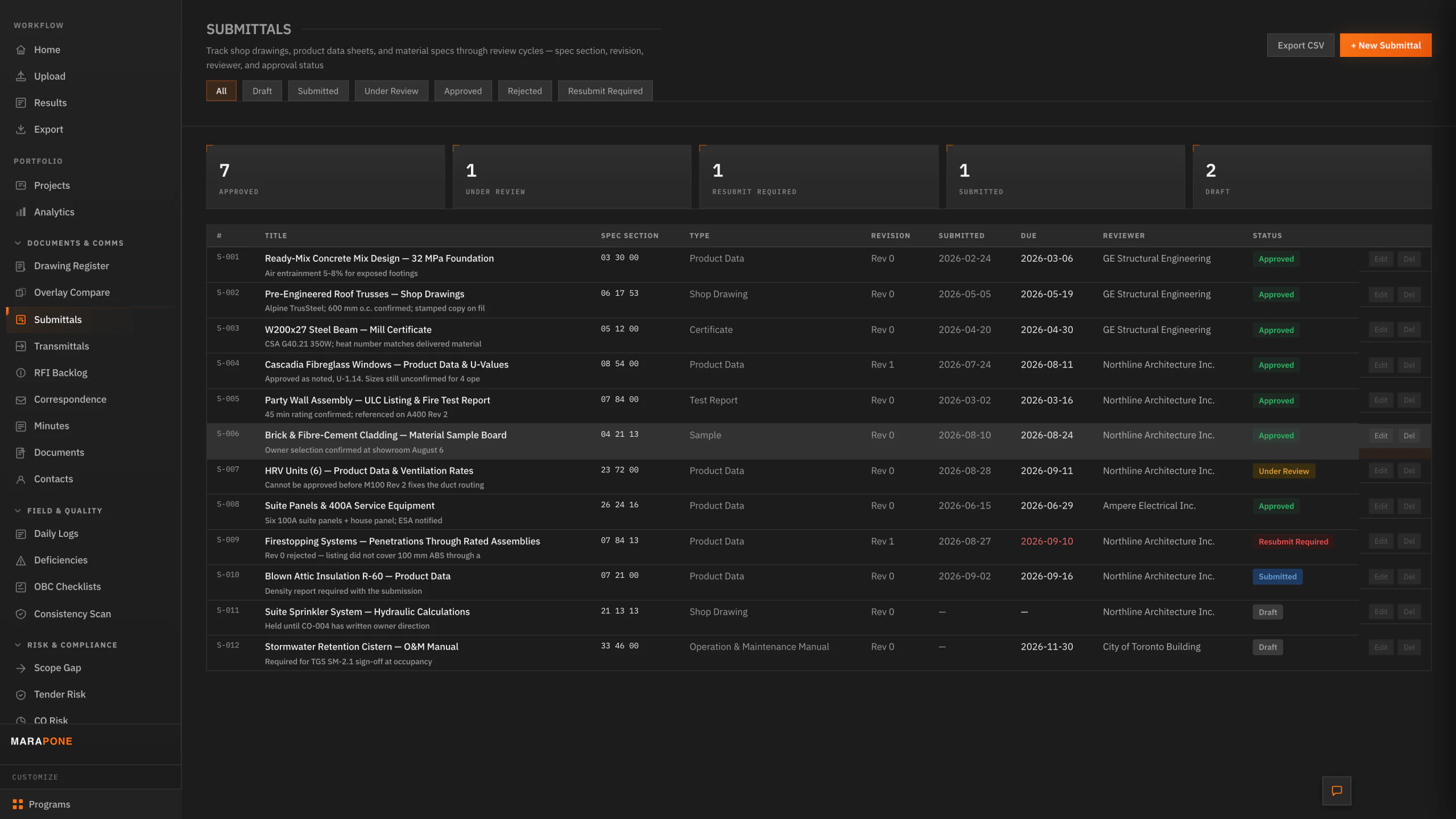Filter submittals by Draft

[262, 91]
